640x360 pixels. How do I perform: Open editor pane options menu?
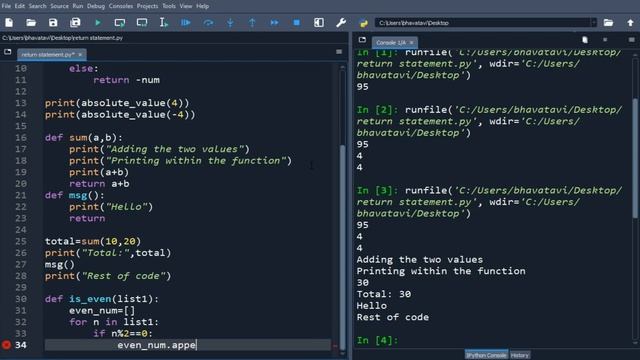click(x=339, y=52)
